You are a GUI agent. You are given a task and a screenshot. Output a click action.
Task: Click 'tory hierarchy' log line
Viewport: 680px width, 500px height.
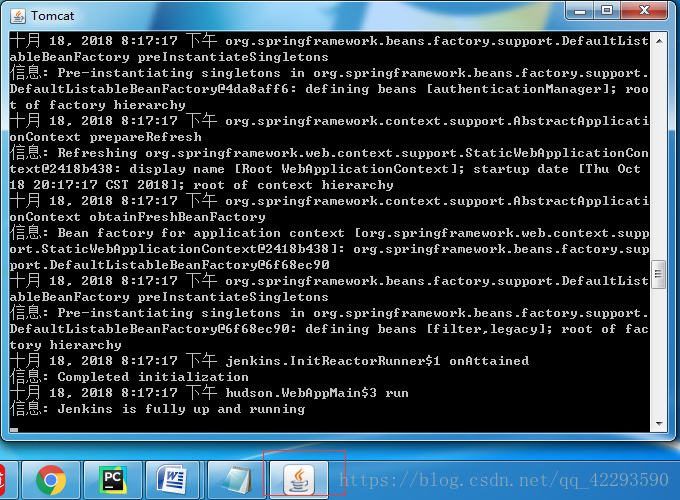tap(65, 345)
